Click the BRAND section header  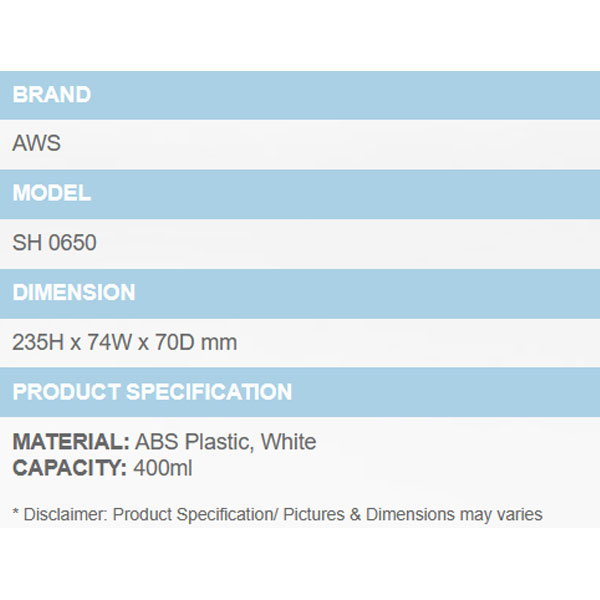coord(52,95)
